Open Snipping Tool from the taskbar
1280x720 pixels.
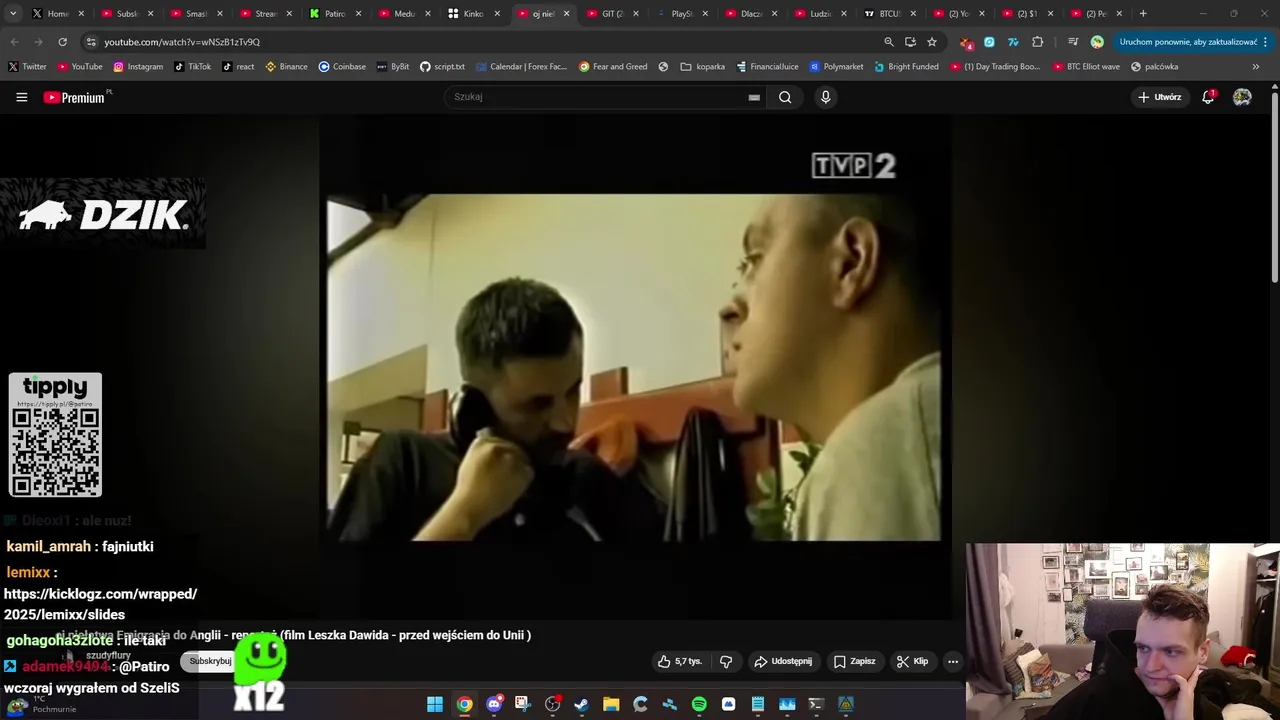pos(523,704)
